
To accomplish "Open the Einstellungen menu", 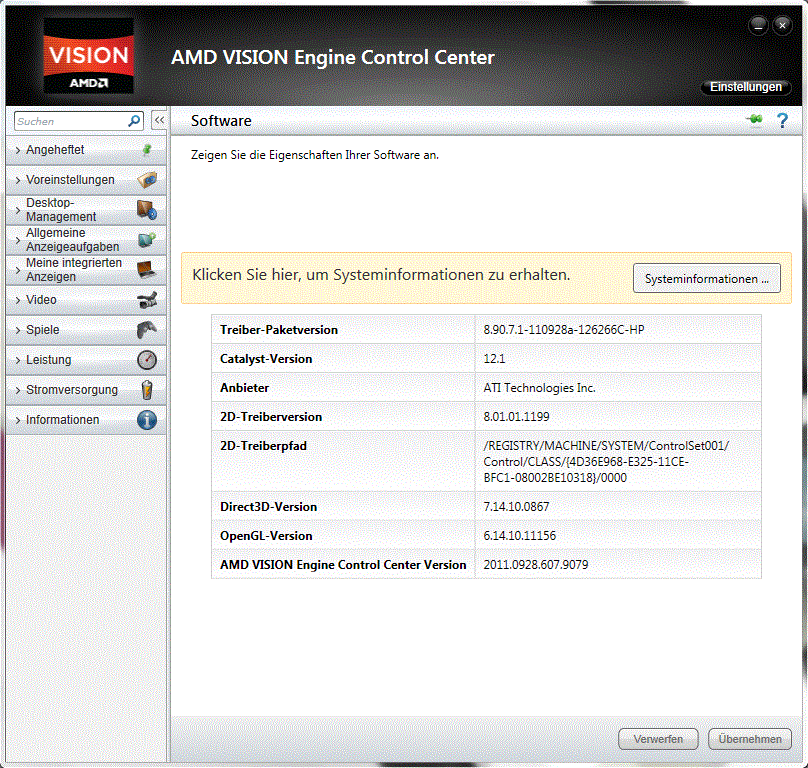I will pos(746,87).
